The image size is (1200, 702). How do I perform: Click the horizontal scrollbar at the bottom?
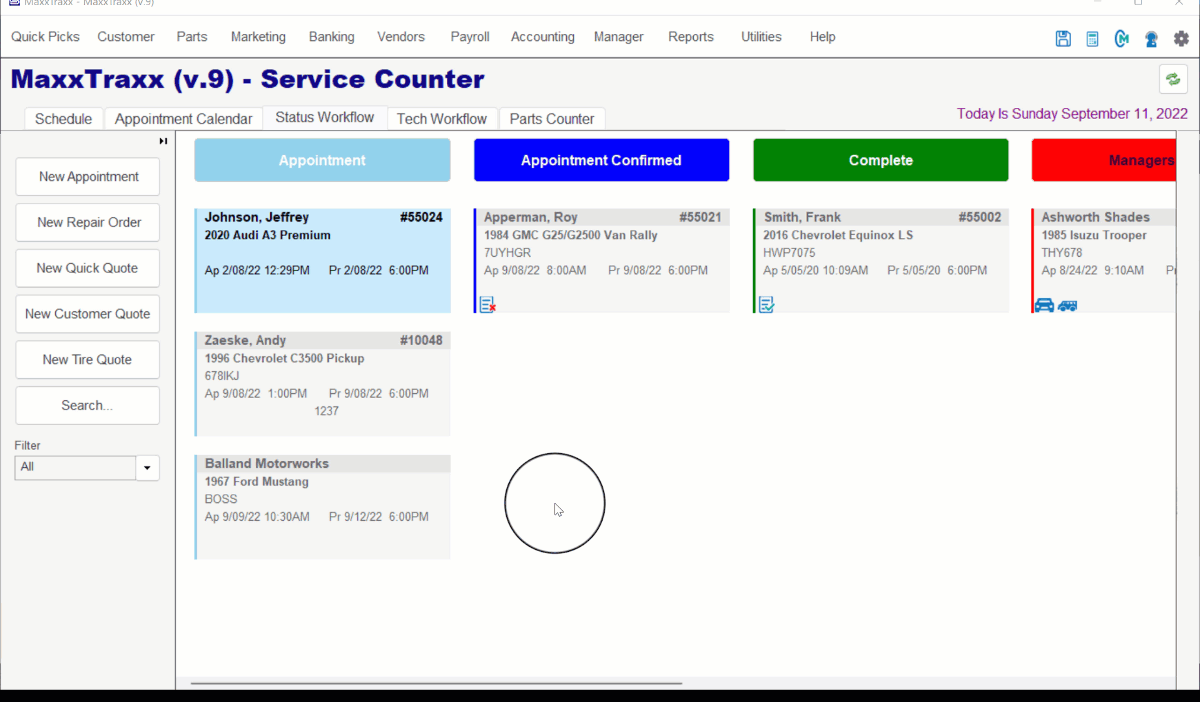pos(436,684)
